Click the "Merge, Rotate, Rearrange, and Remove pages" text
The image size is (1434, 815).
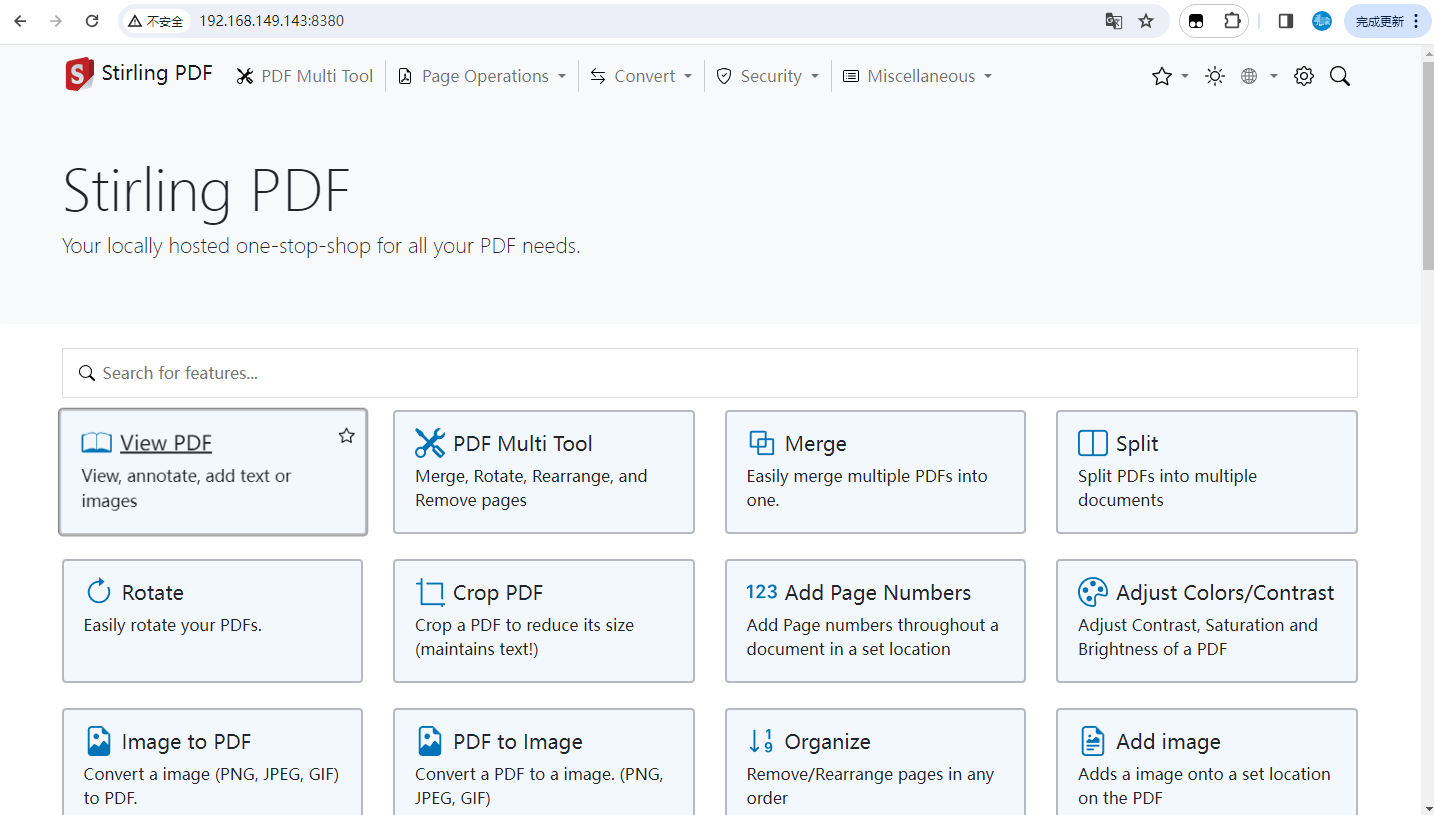point(531,488)
